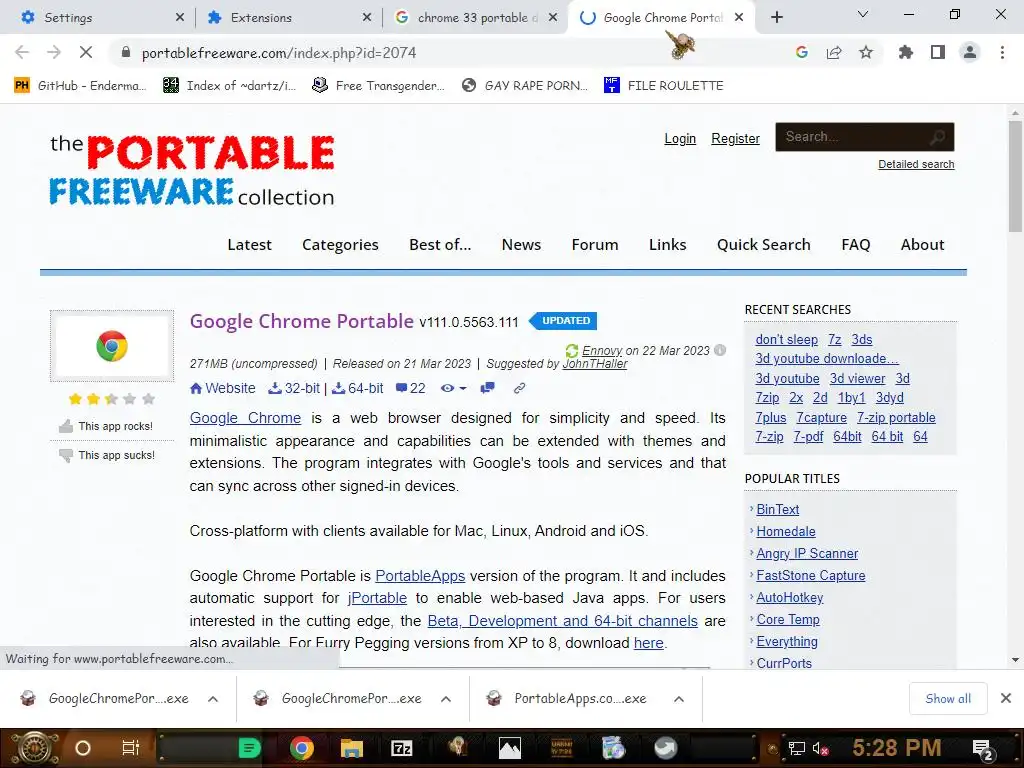The image size is (1024, 768).
Task: Open the FAQ menu item
Action: pos(856,245)
